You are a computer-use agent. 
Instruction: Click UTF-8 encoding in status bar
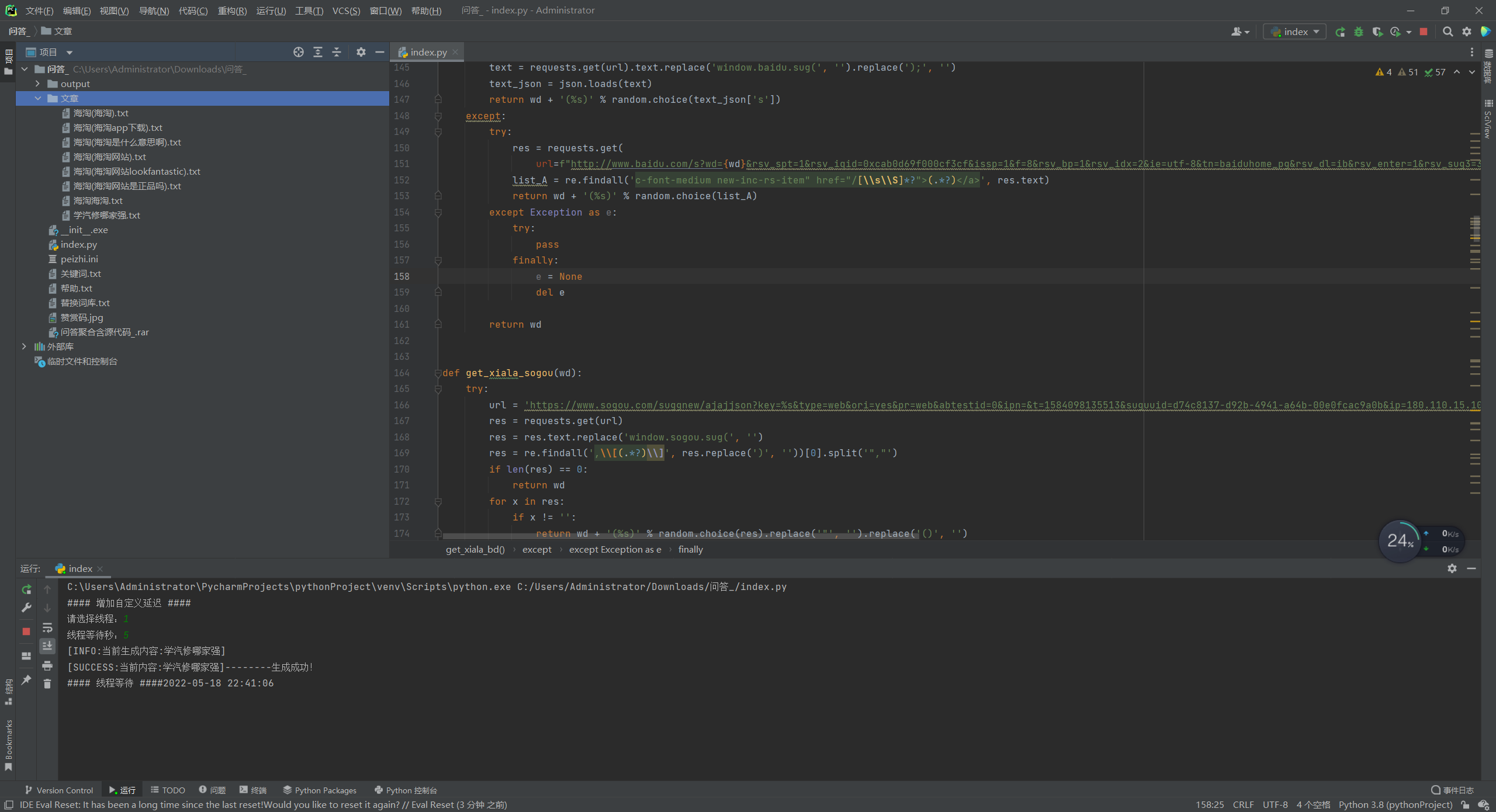point(1275,804)
